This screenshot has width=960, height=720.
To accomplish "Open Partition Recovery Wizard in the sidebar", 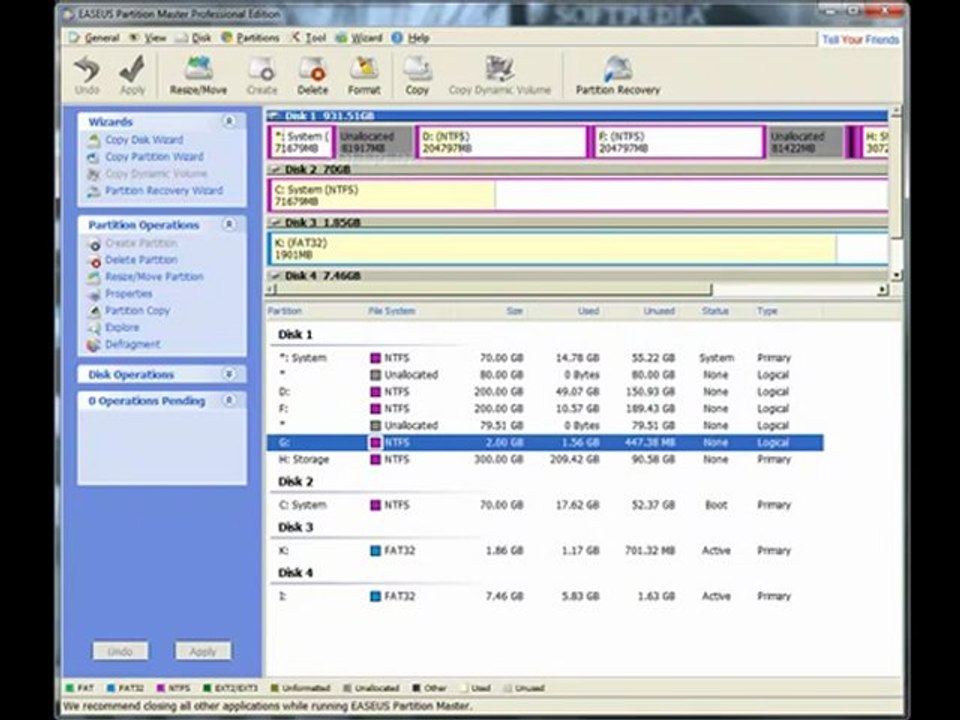I will coord(163,190).
